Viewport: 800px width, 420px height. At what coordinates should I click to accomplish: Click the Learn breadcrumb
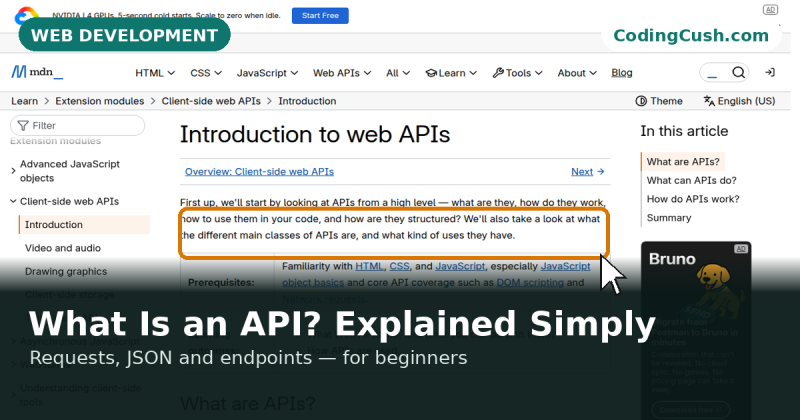[x=24, y=101]
